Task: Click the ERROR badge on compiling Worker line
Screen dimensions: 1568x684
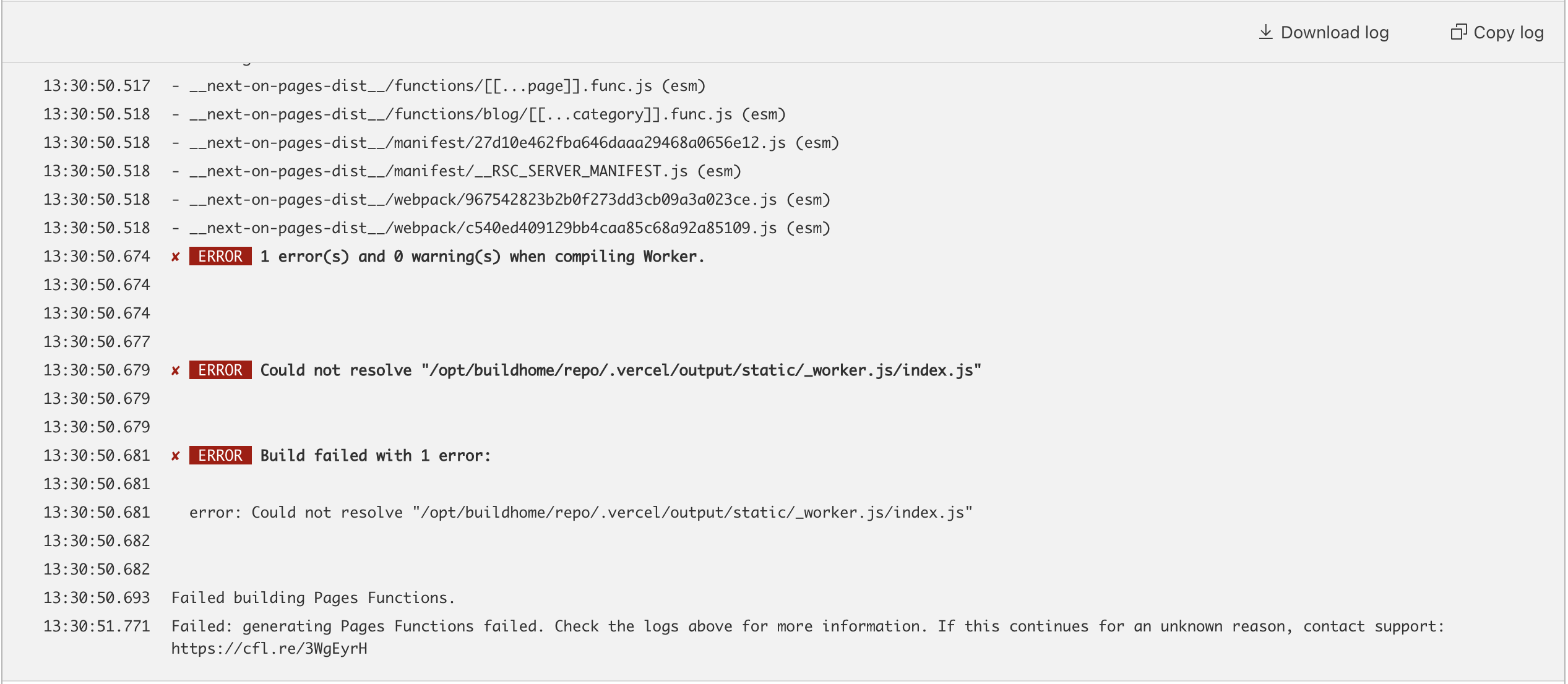Action: (x=220, y=256)
